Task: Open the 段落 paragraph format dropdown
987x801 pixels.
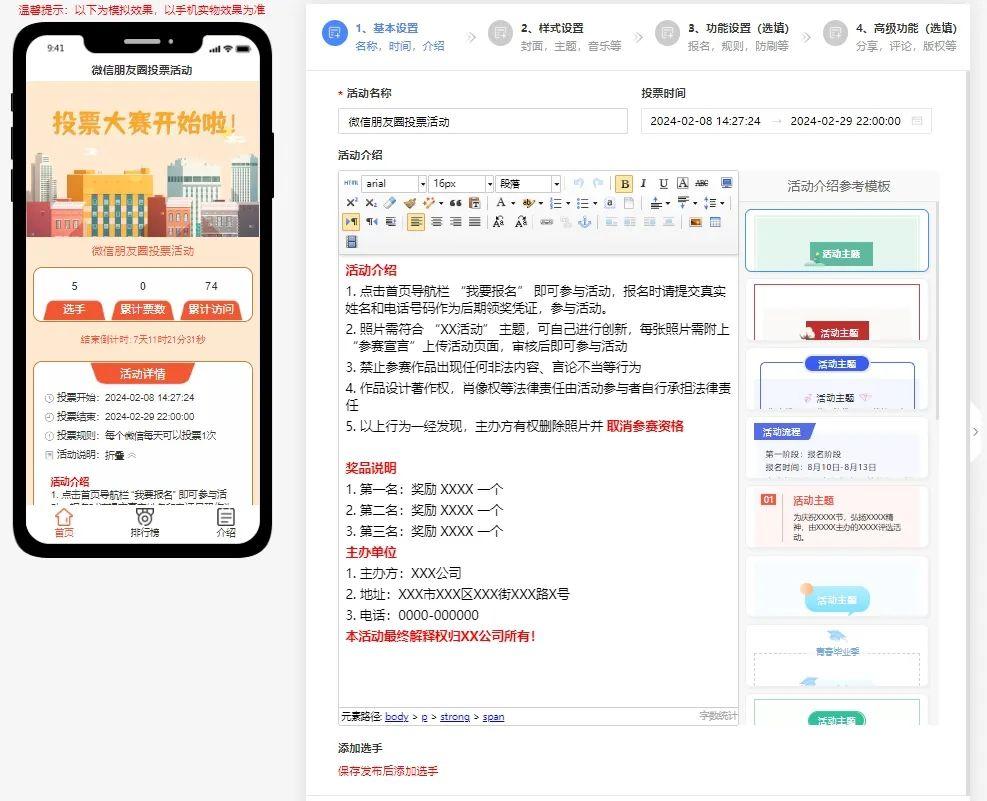Action: 528,184
